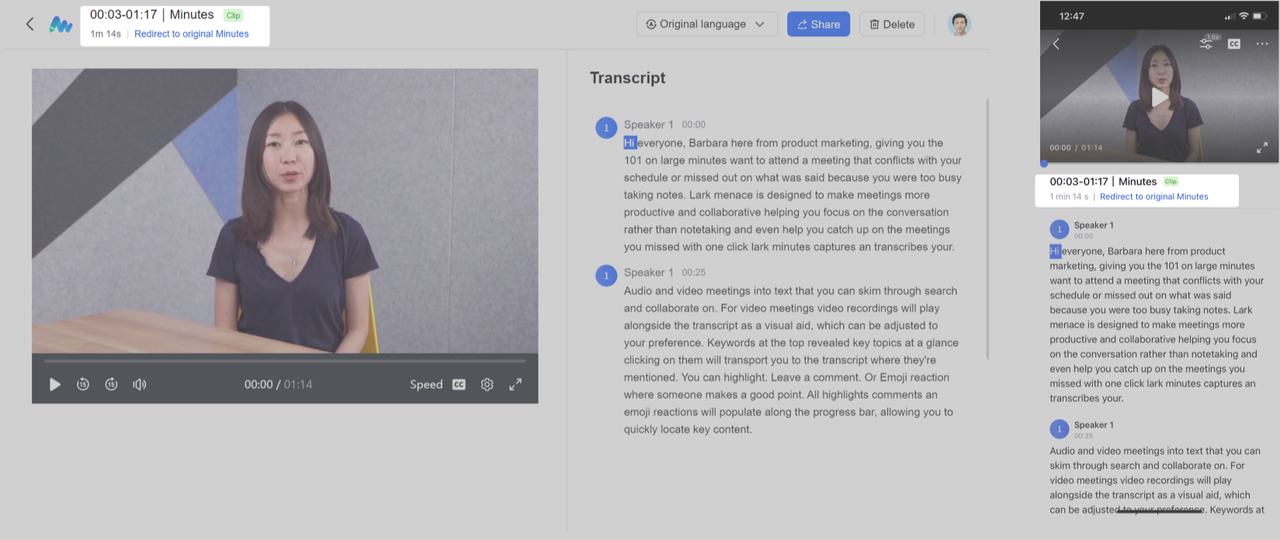Rewind 15 seconds in the desktop player

(83, 384)
